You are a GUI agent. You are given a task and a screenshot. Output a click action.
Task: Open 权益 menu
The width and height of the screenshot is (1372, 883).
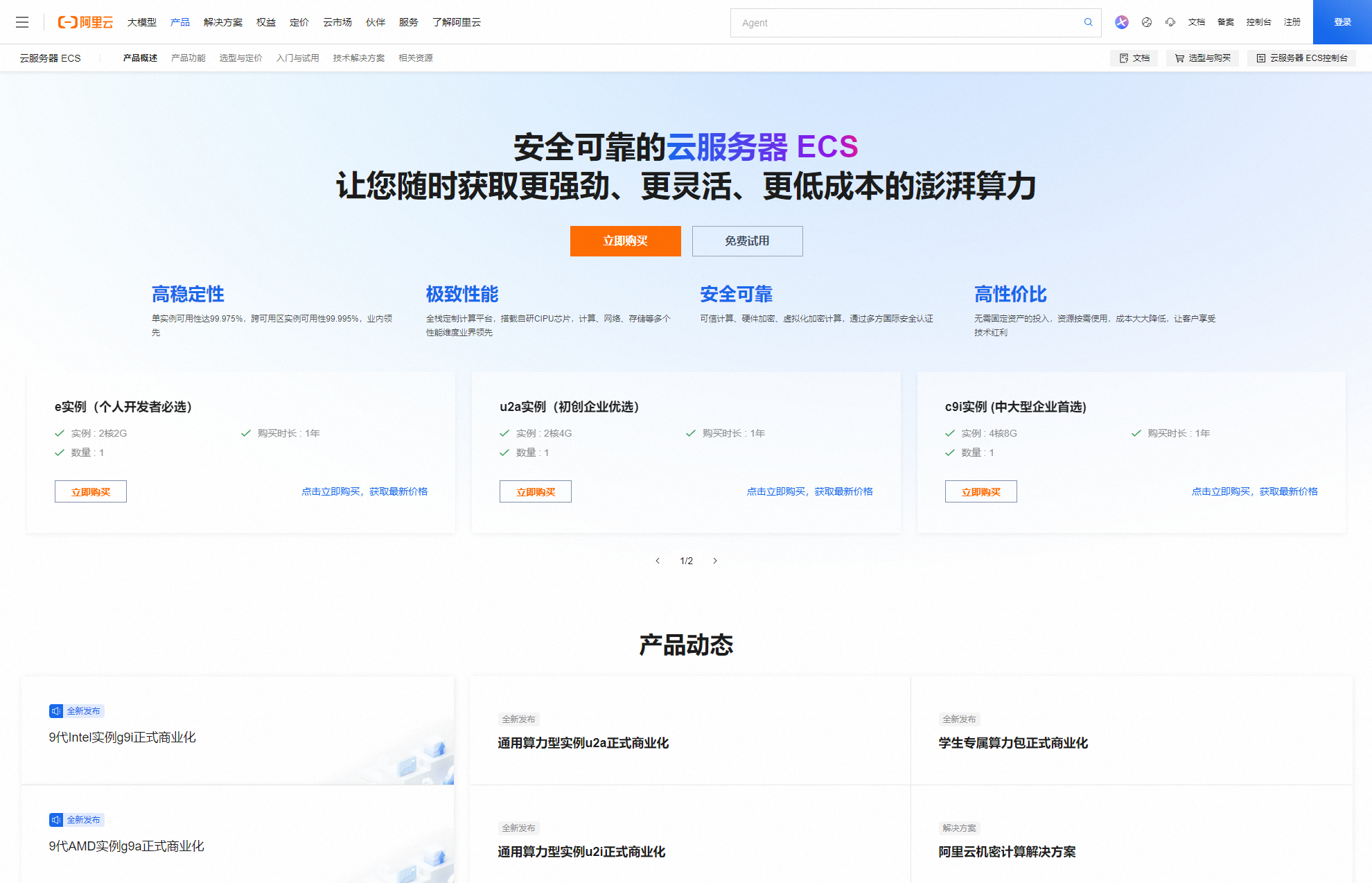[266, 22]
